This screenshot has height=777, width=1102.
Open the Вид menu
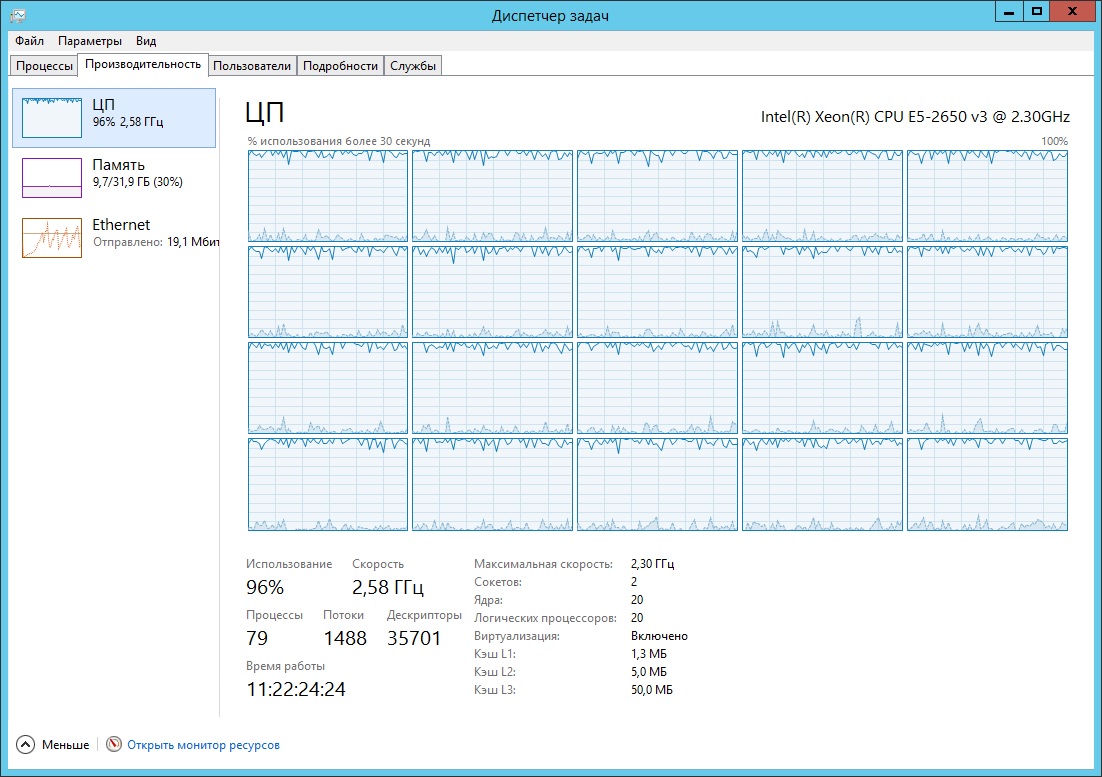146,41
